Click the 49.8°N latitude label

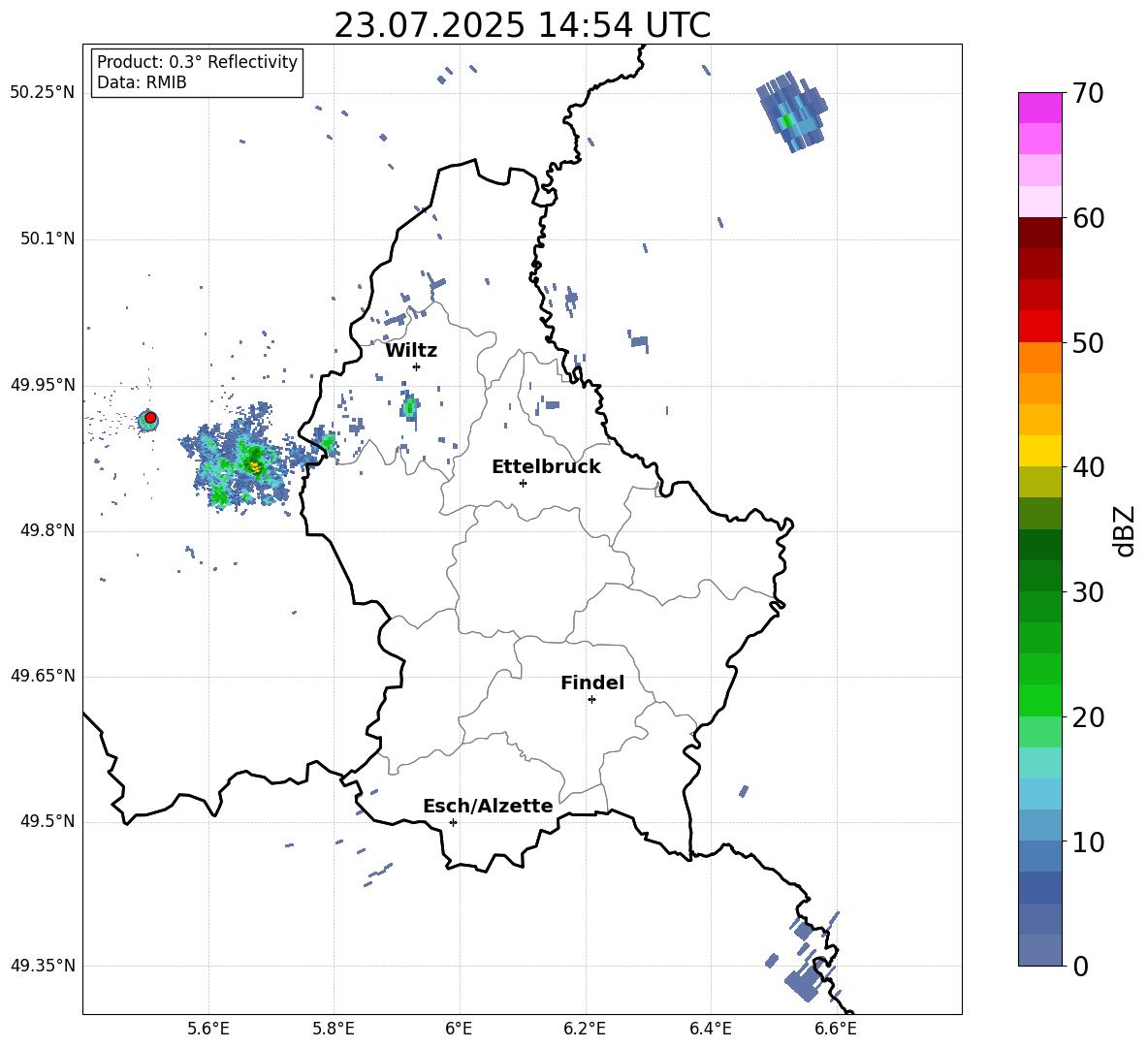48,530
